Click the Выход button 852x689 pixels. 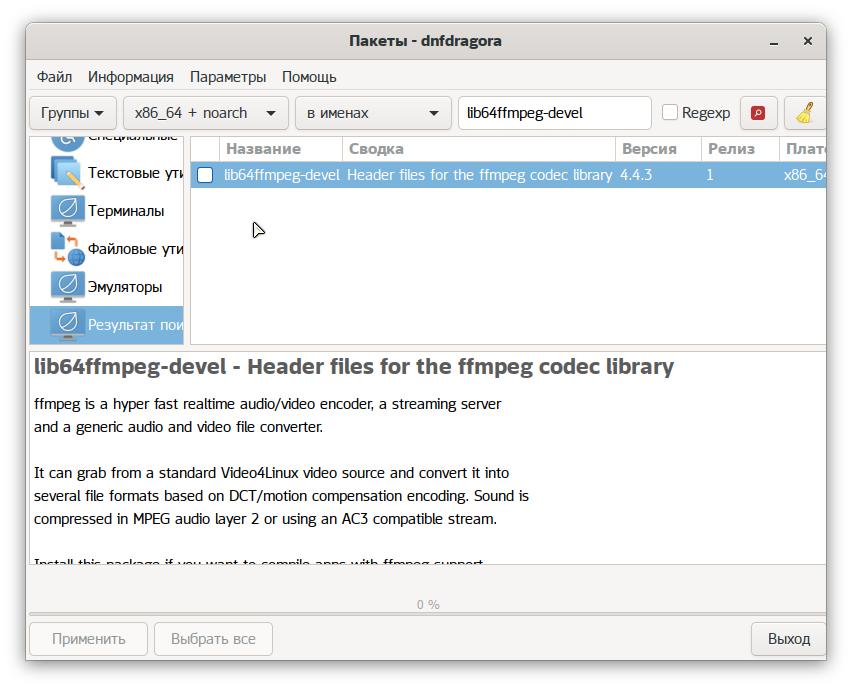point(788,639)
